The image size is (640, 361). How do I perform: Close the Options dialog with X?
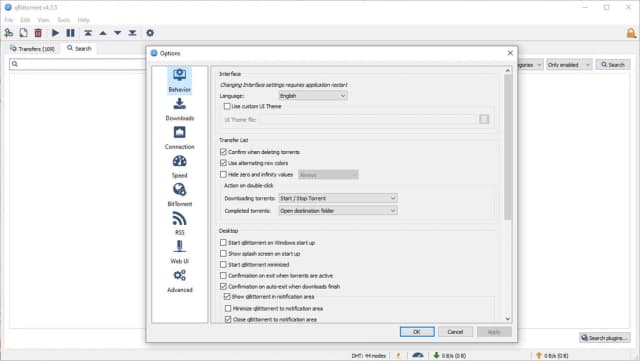click(510, 53)
